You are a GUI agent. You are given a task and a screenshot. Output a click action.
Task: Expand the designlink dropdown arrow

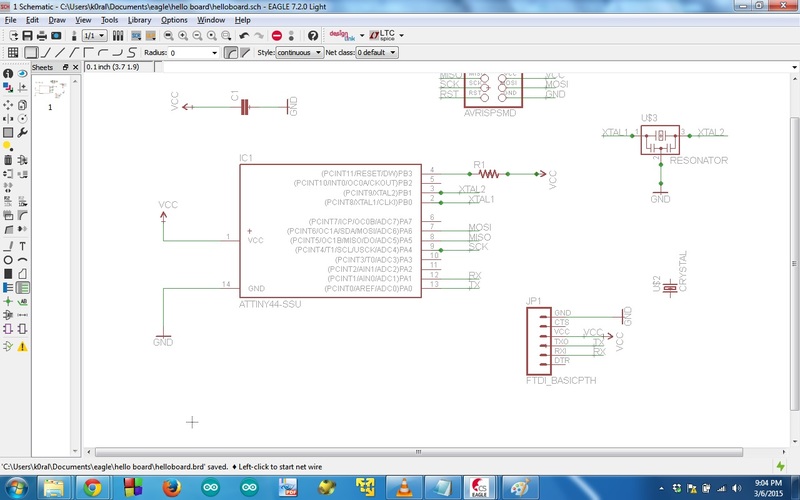click(362, 36)
